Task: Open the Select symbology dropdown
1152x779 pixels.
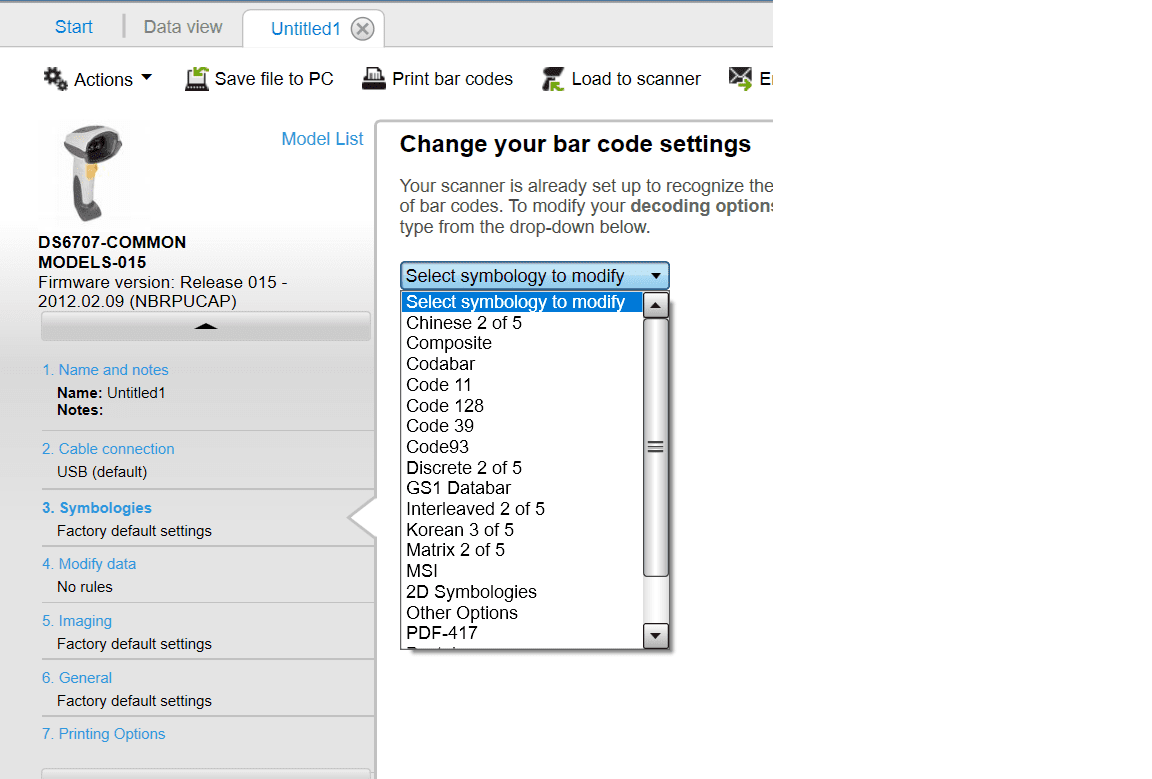Action: point(535,276)
